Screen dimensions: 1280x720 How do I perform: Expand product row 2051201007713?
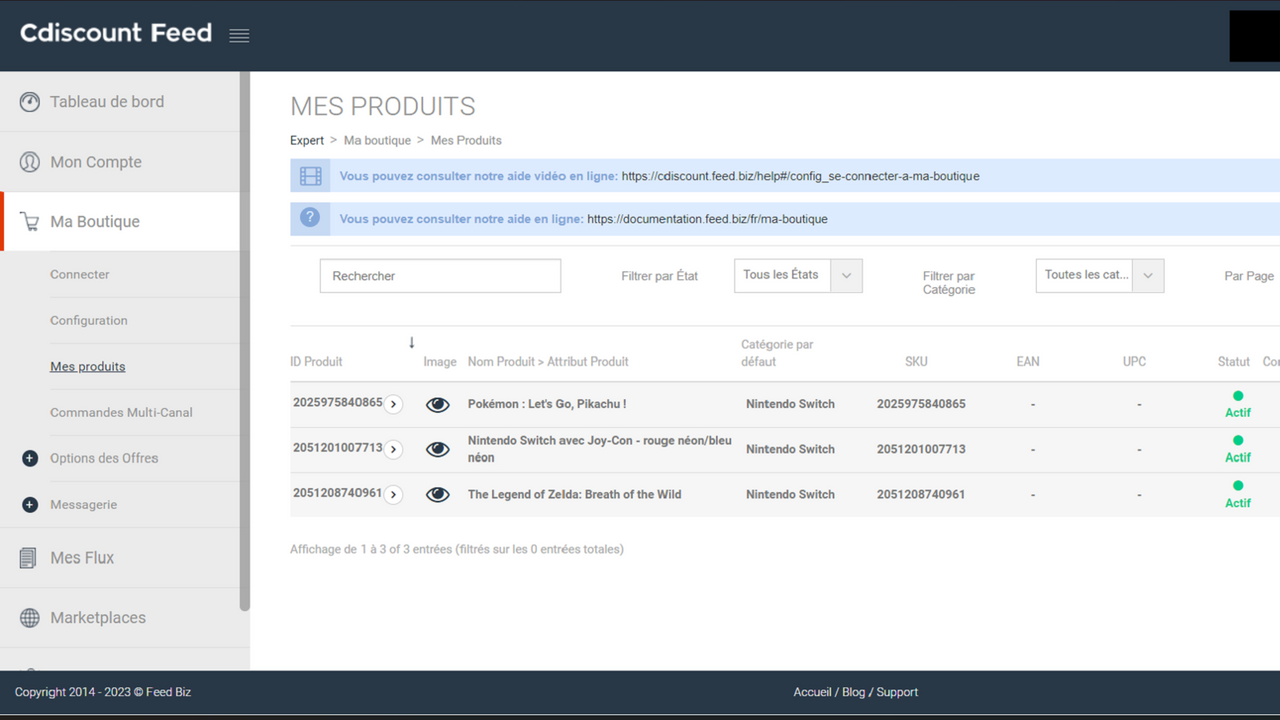(394, 450)
